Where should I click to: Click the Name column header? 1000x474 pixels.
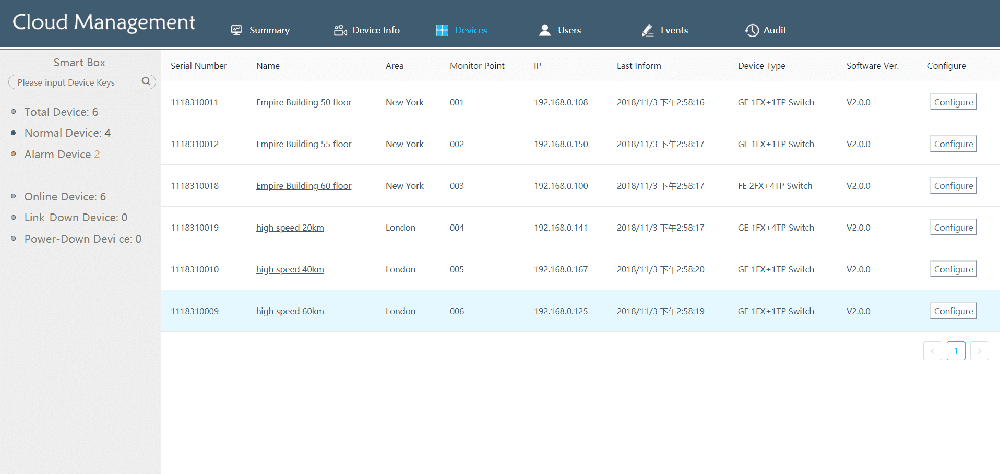point(268,66)
